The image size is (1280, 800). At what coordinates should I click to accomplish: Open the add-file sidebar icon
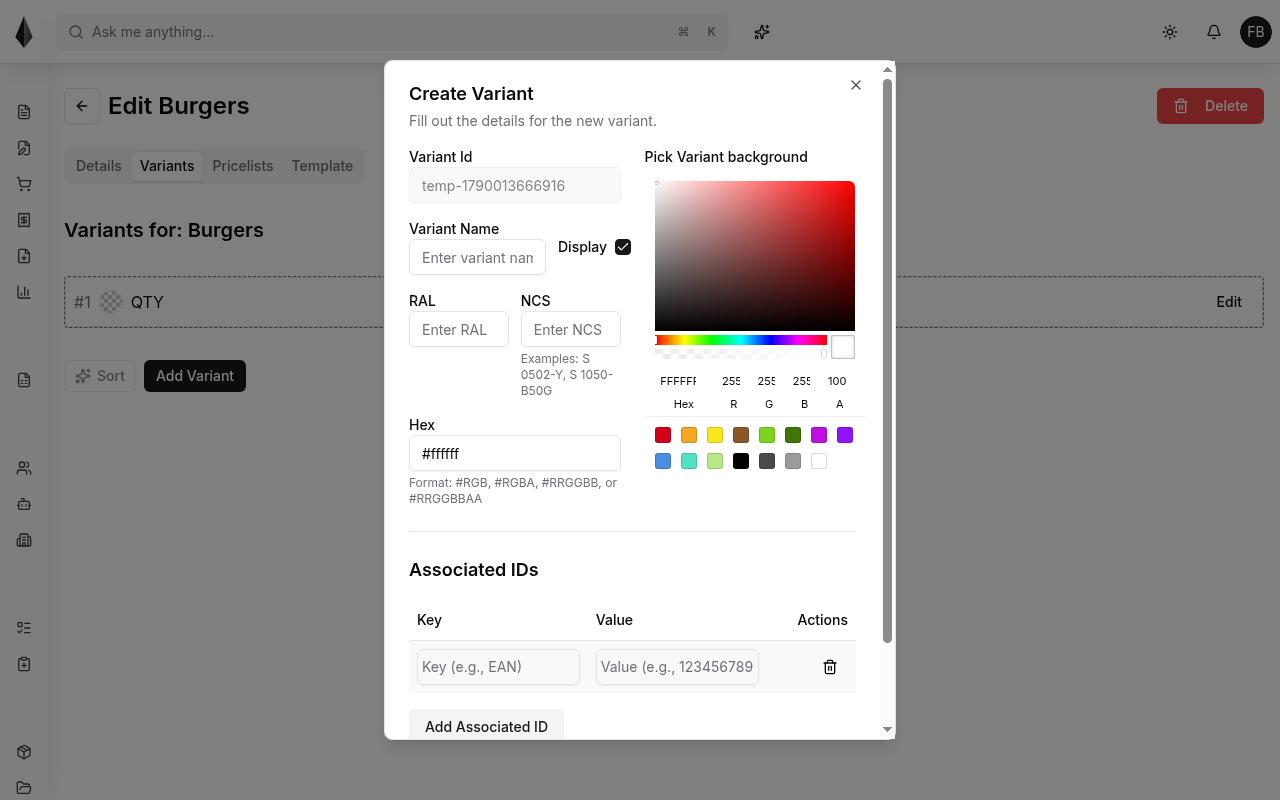24,256
